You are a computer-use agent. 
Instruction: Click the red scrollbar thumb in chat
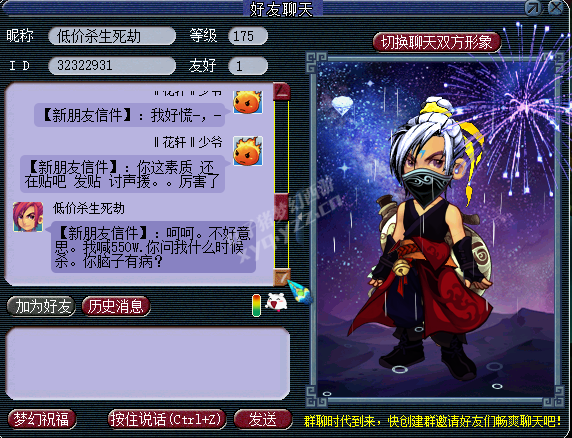[x=282, y=208]
